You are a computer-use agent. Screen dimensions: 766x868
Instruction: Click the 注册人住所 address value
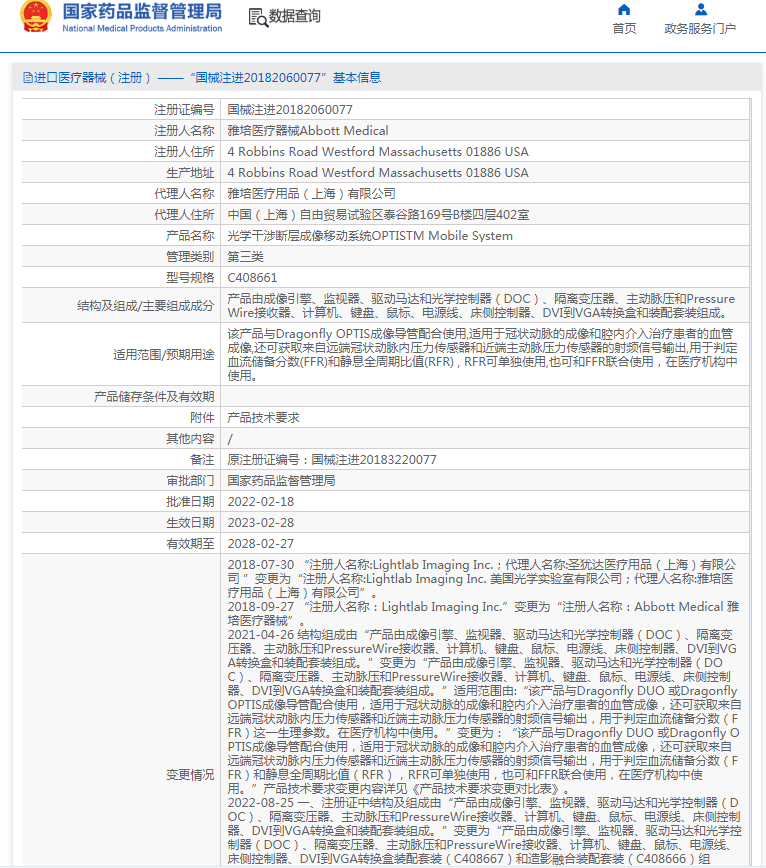click(378, 152)
